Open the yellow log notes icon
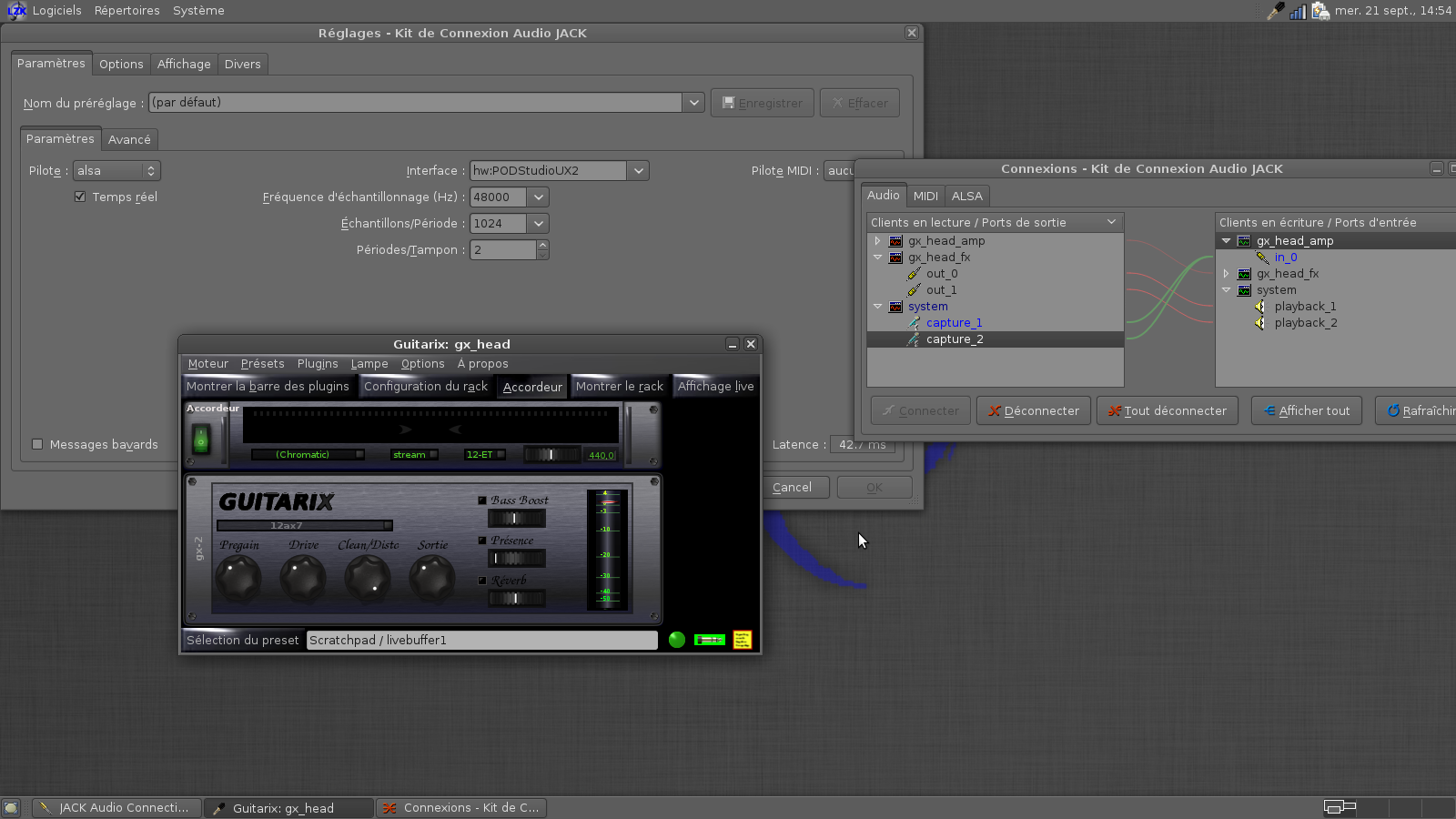This screenshot has width=1456, height=819. [x=743, y=640]
